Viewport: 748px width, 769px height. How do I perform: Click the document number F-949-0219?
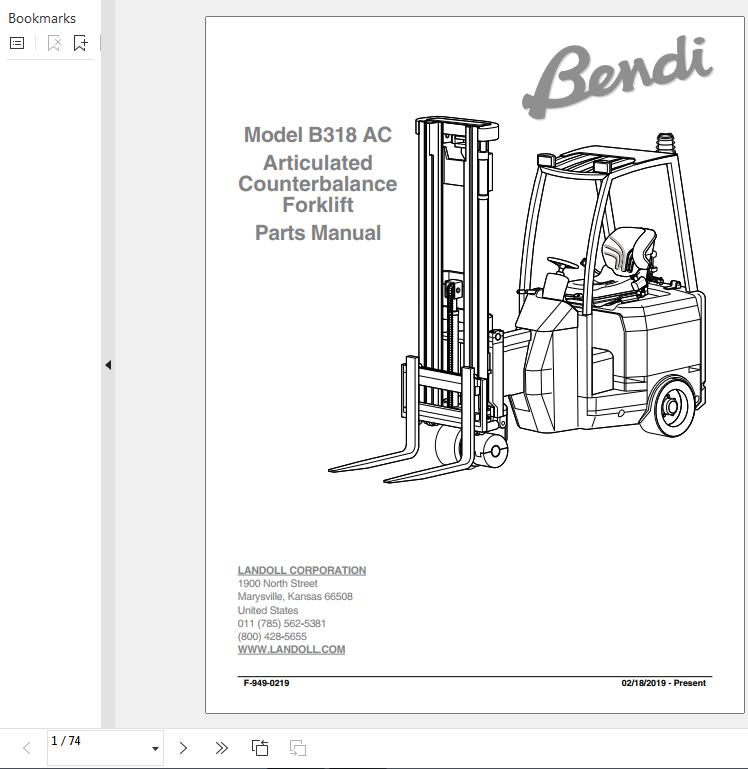266,683
